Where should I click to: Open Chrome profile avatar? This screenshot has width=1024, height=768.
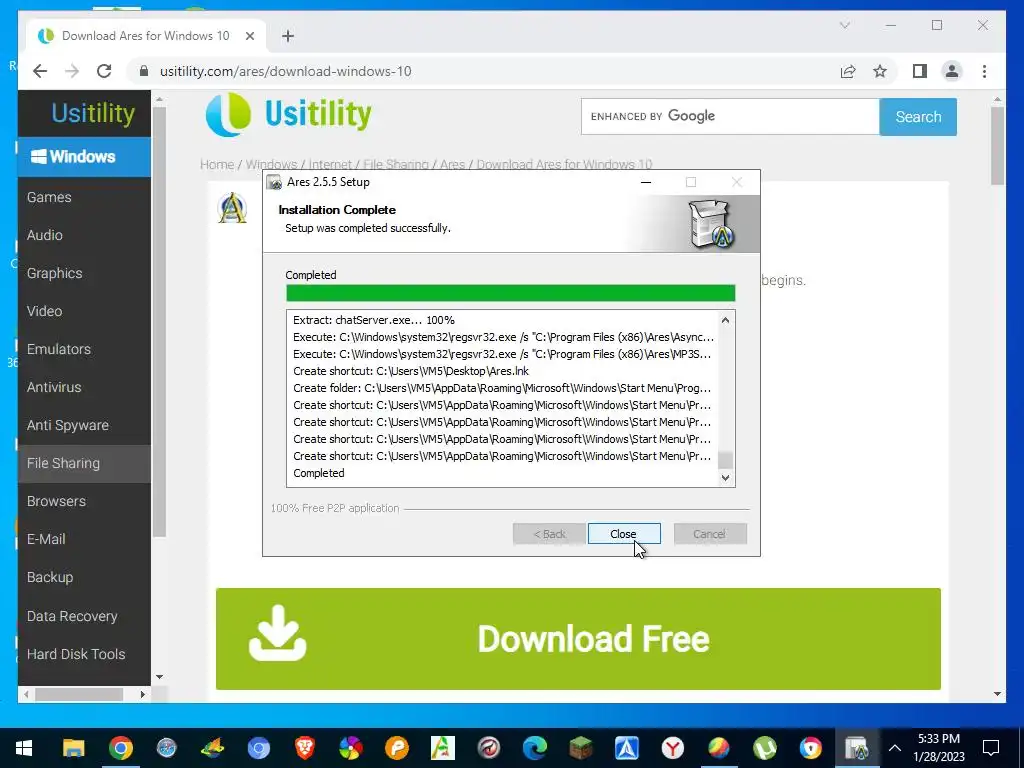click(952, 71)
